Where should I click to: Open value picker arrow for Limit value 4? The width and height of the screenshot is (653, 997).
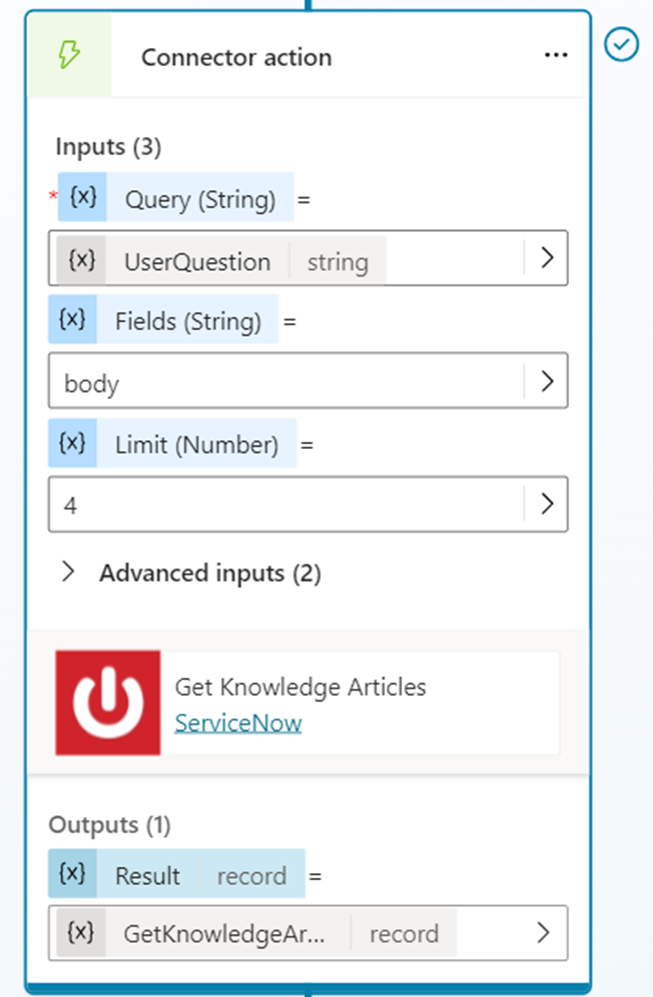coord(546,504)
